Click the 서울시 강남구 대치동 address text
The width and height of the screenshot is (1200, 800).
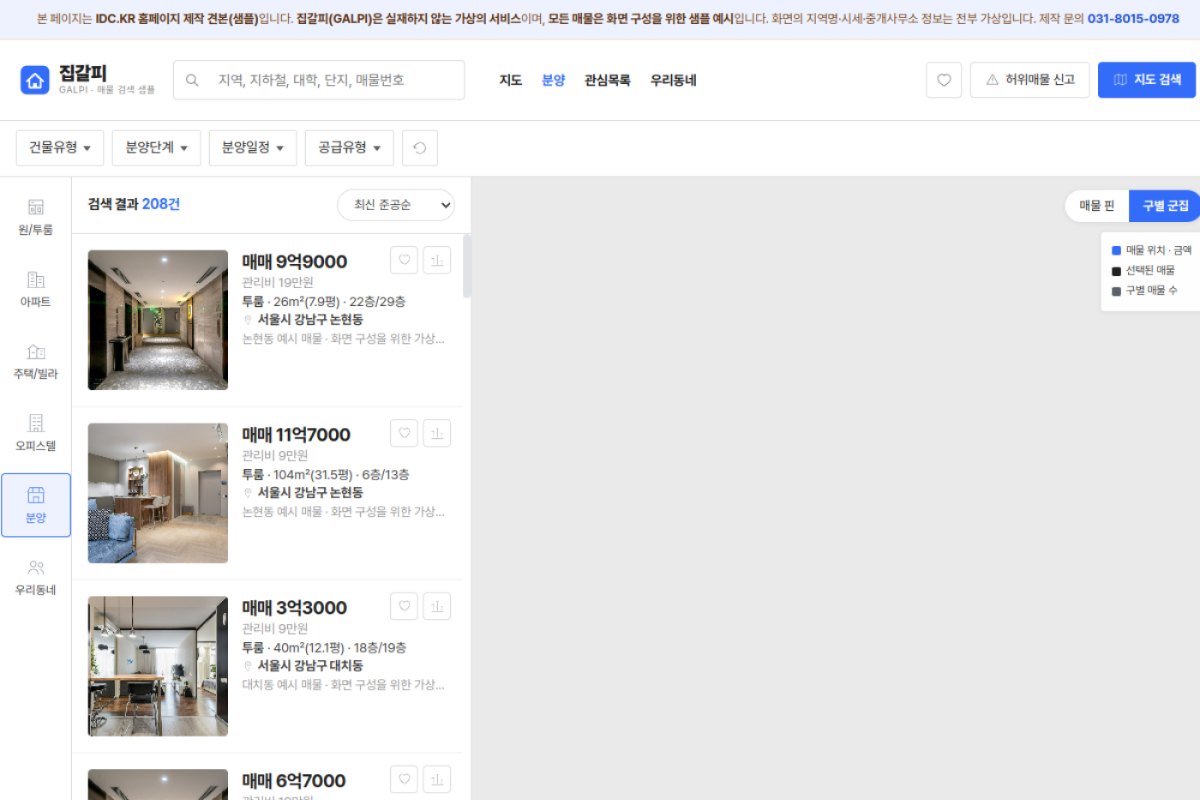pos(310,666)
